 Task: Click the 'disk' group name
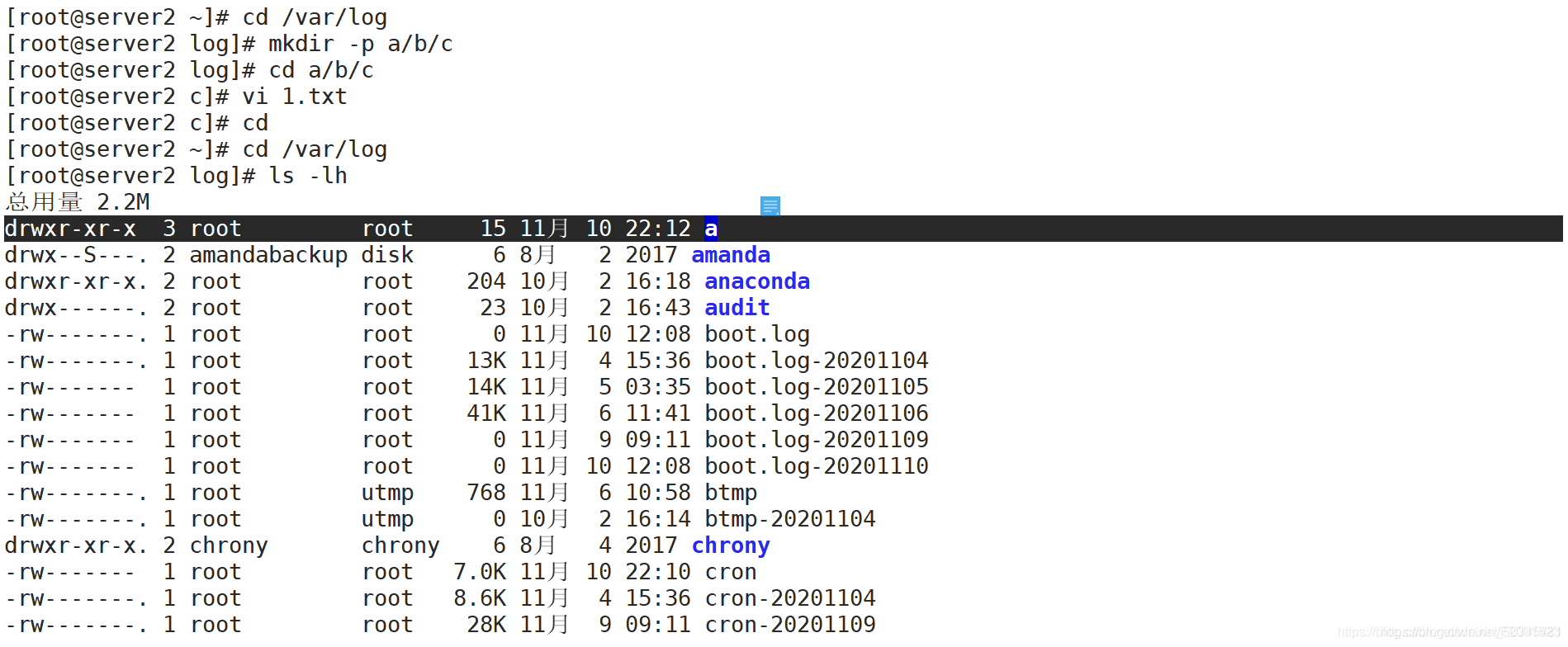click(x=387, y=255)
